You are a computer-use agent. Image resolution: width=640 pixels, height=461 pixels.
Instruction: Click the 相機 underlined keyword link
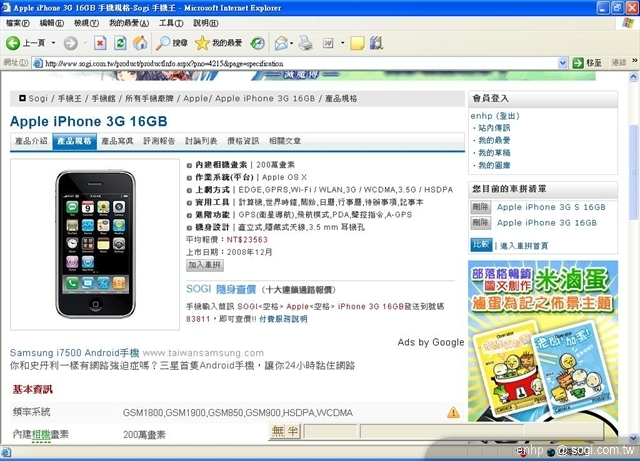click(x=41, y=434)
